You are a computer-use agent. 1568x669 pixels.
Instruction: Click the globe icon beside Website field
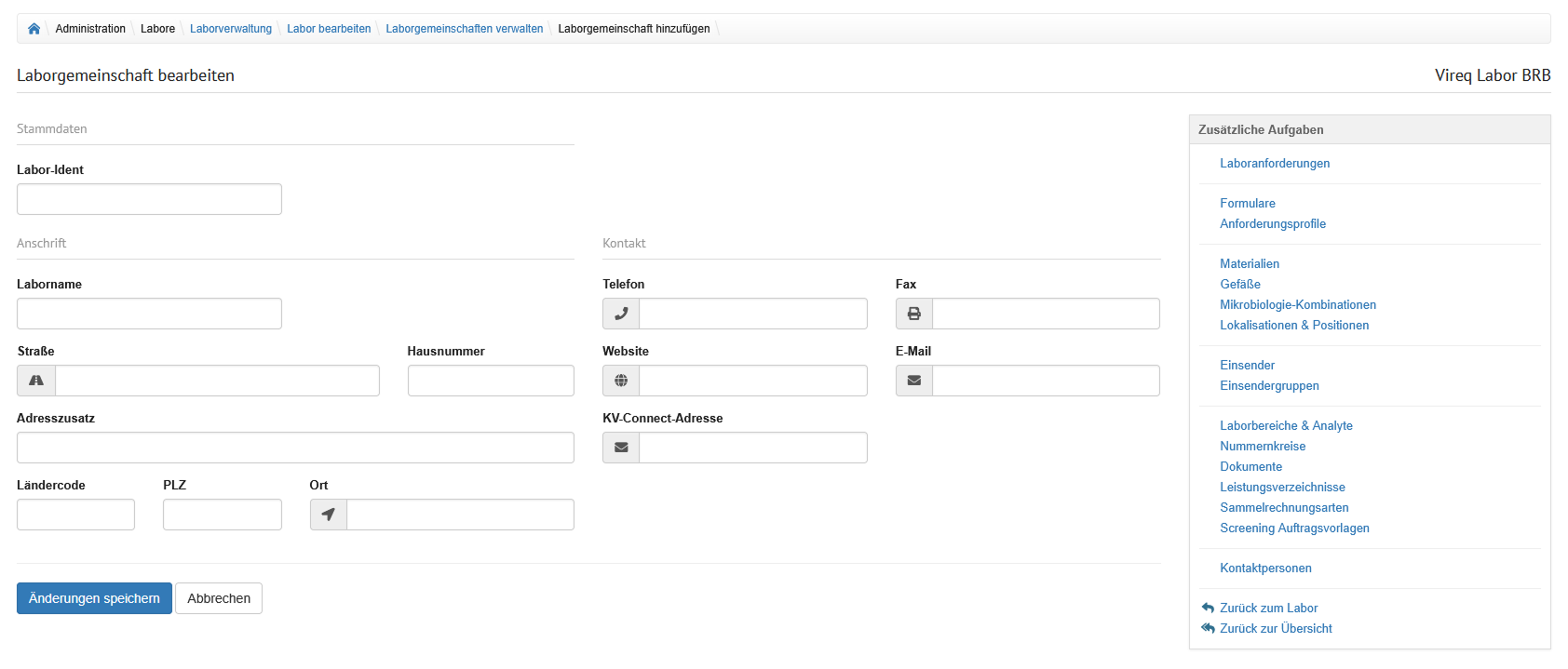coord(621,381)
